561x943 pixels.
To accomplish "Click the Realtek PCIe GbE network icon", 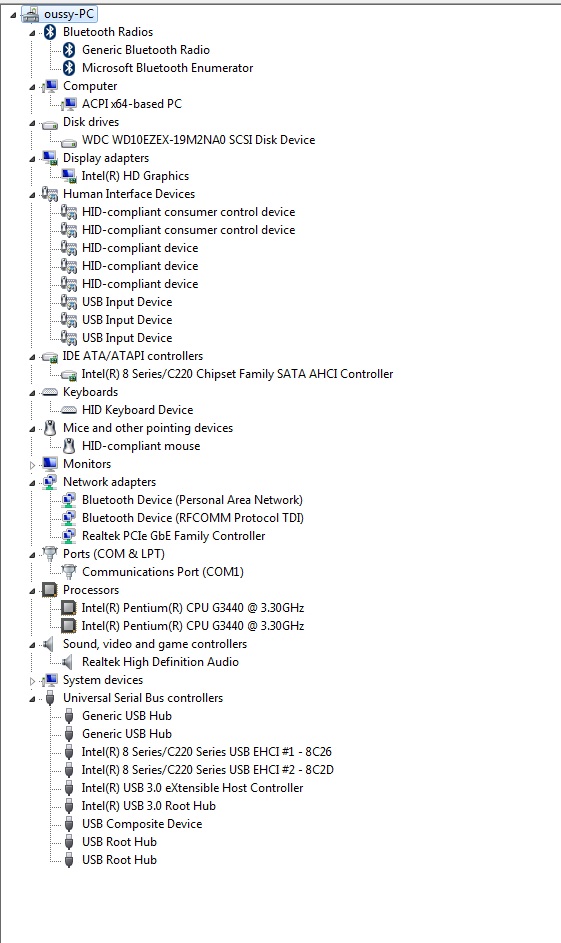I will [x=69, y=536].
